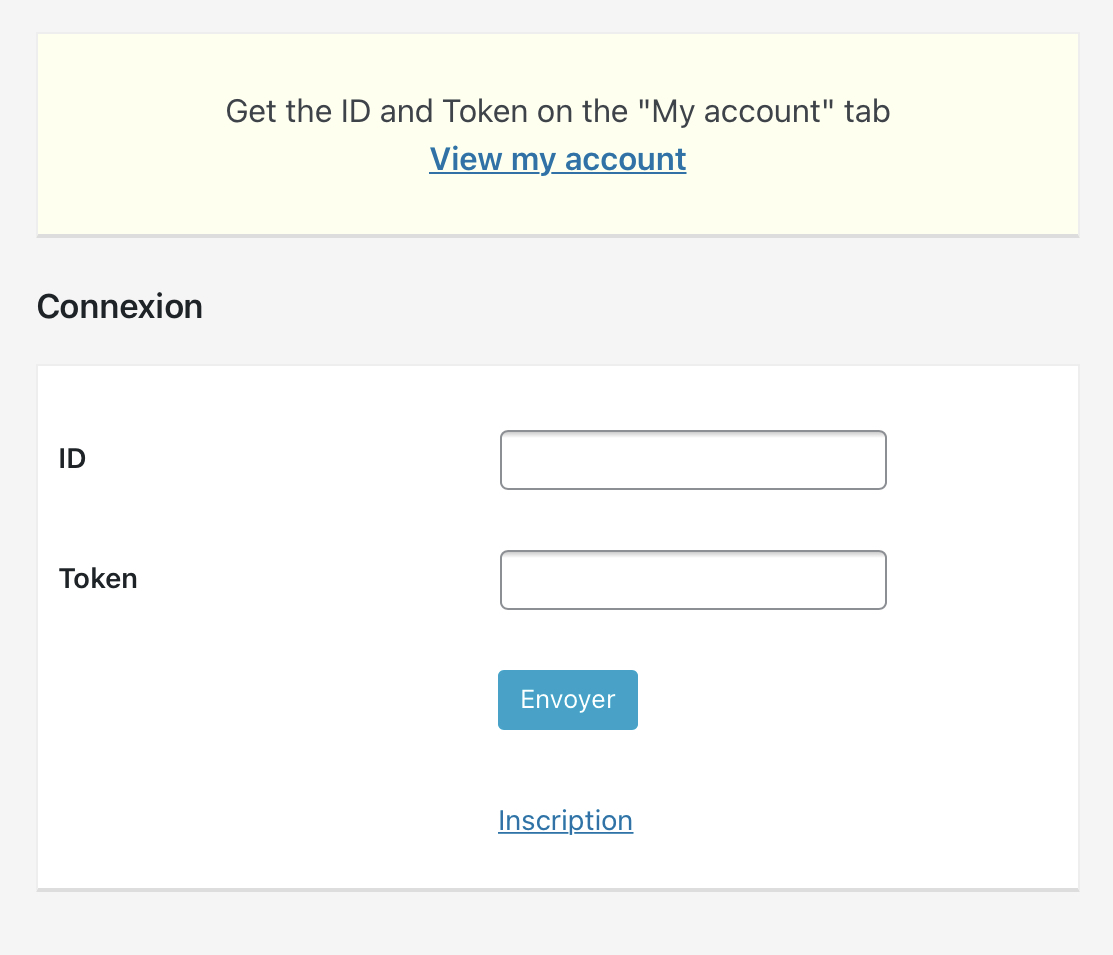Open sign-up page through Inscription link
Viewport: 1113px width, 955px height.
pyautogui.click(x=565, y=820)
